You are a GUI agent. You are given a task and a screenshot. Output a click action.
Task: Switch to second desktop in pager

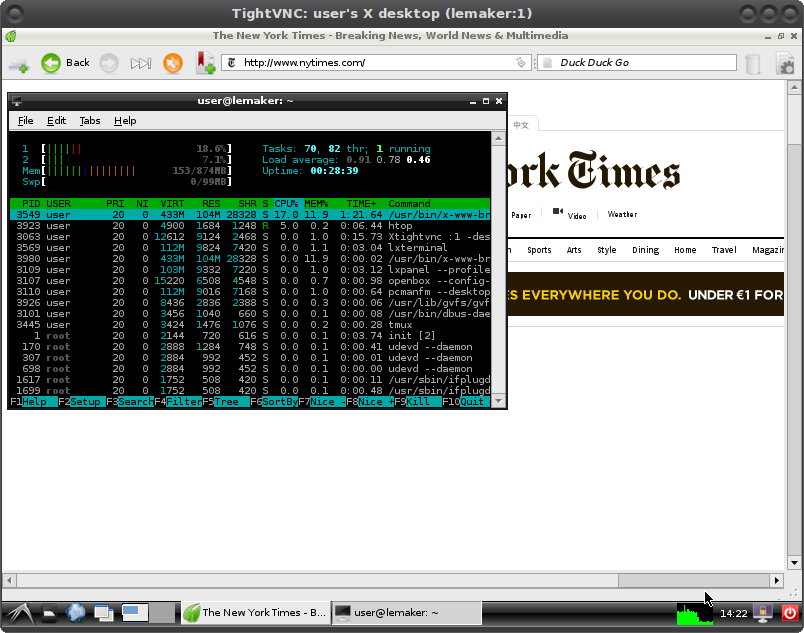162,613
